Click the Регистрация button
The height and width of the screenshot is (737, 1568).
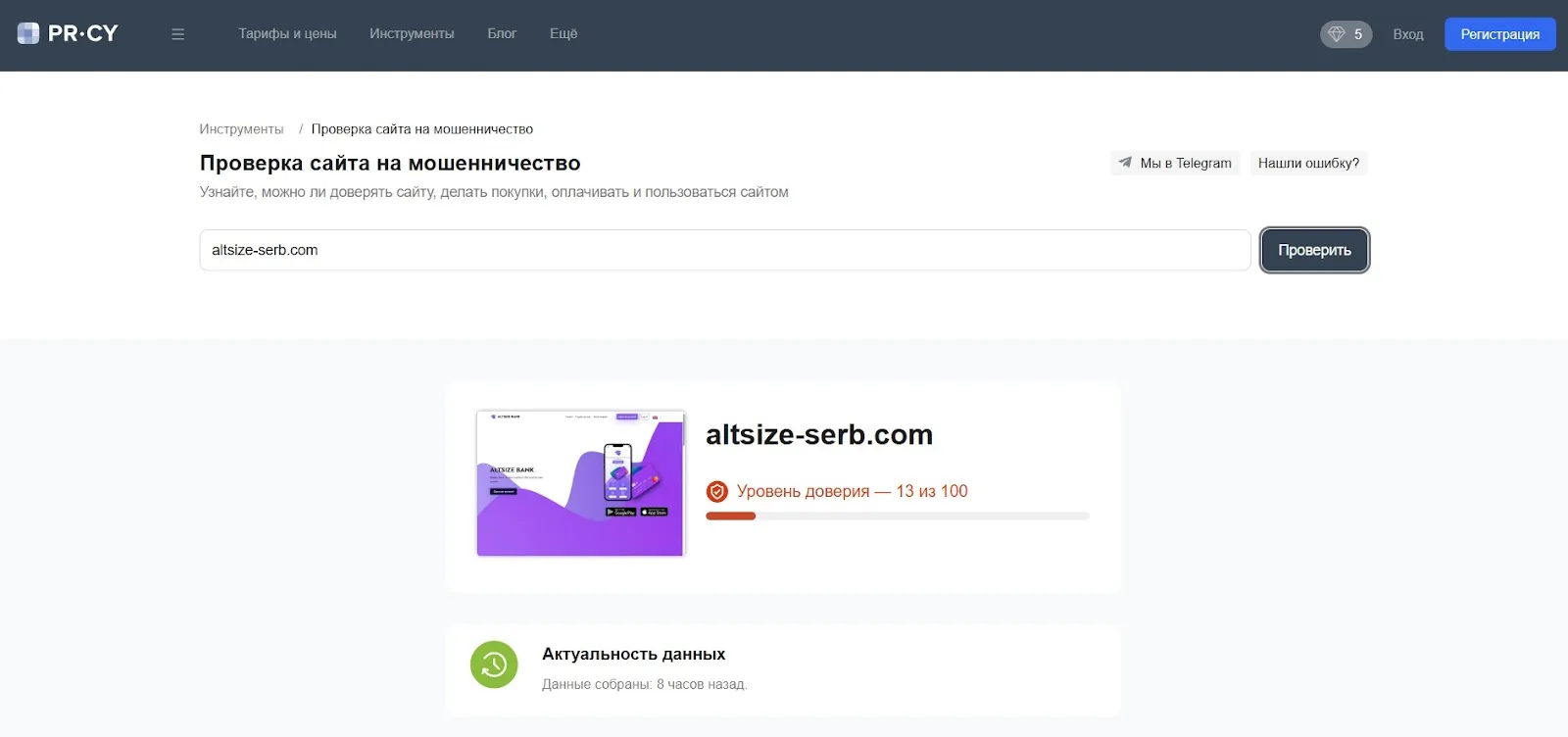pyautogui.click(x=1499, y=34)
